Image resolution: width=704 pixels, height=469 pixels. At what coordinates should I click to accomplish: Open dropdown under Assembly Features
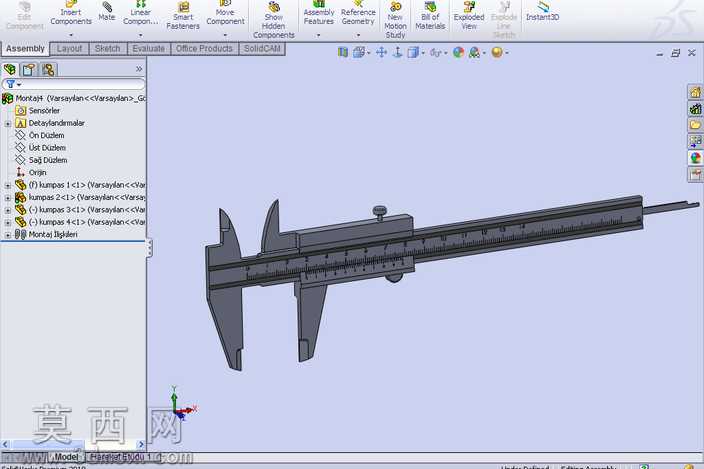(x=319, y=35)
